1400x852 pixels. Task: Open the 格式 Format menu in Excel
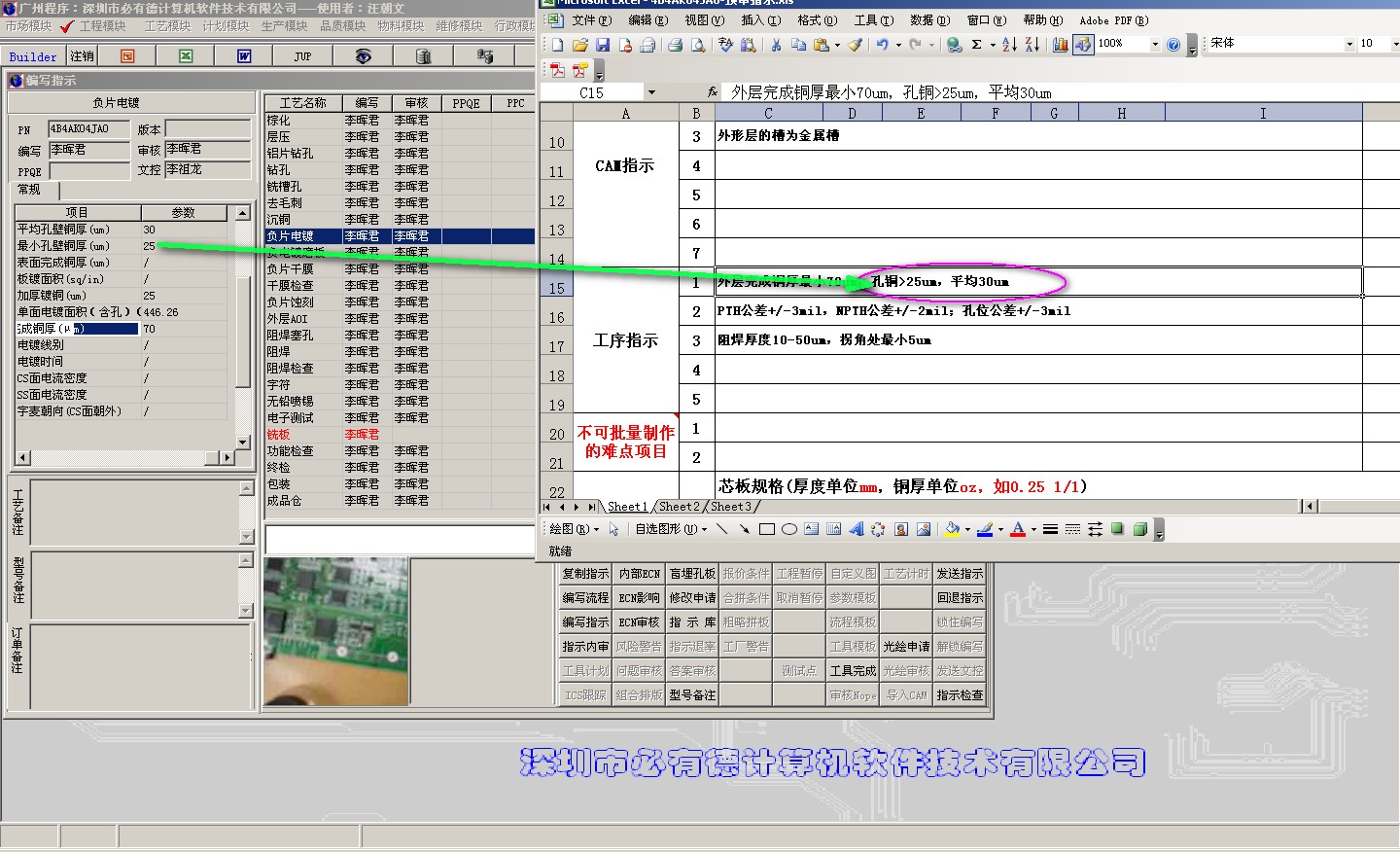pyautogui.click(x=817, y=19)
